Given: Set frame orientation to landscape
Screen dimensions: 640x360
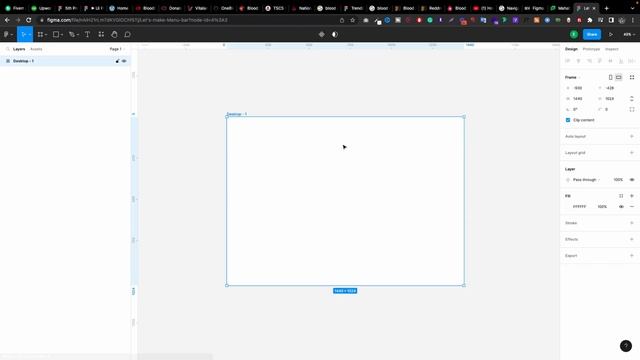Looking at the screenshot, I should (619, 77).
